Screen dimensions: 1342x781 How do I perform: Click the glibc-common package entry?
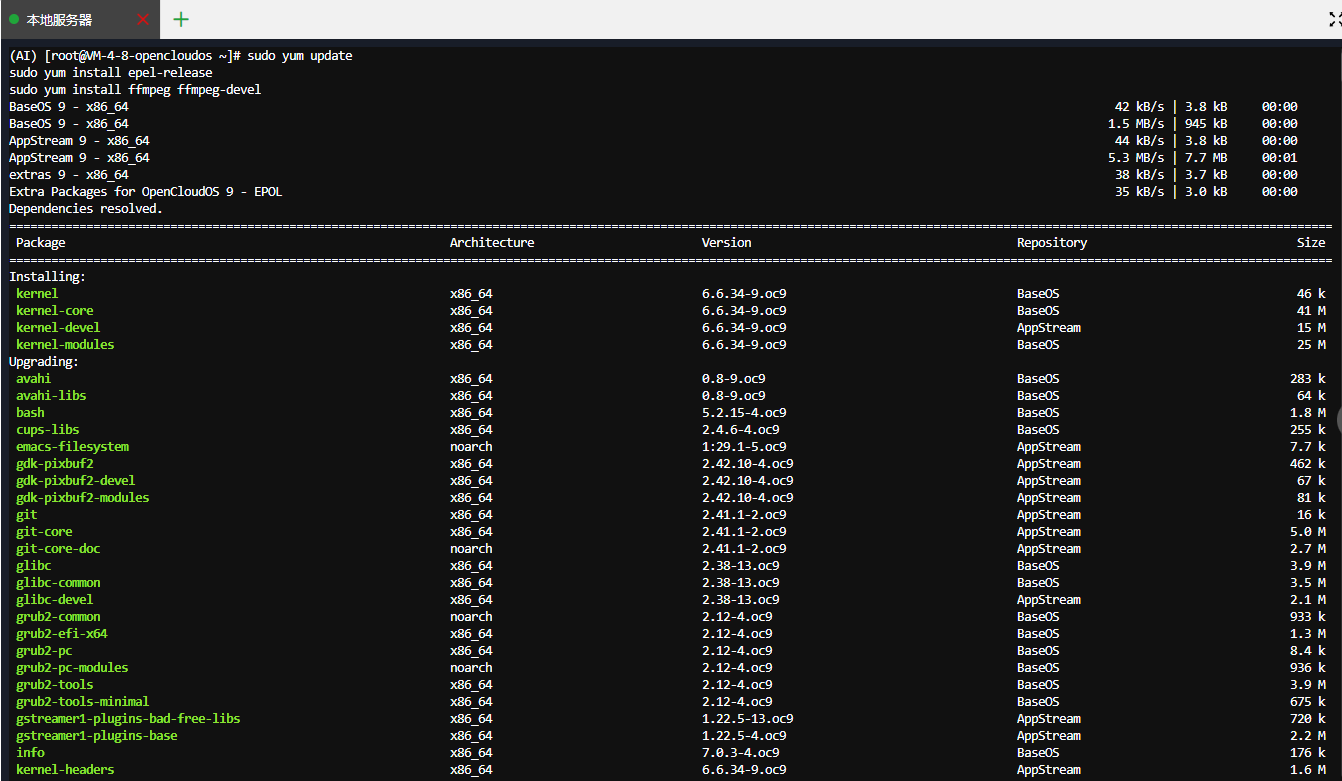[58, 582]
